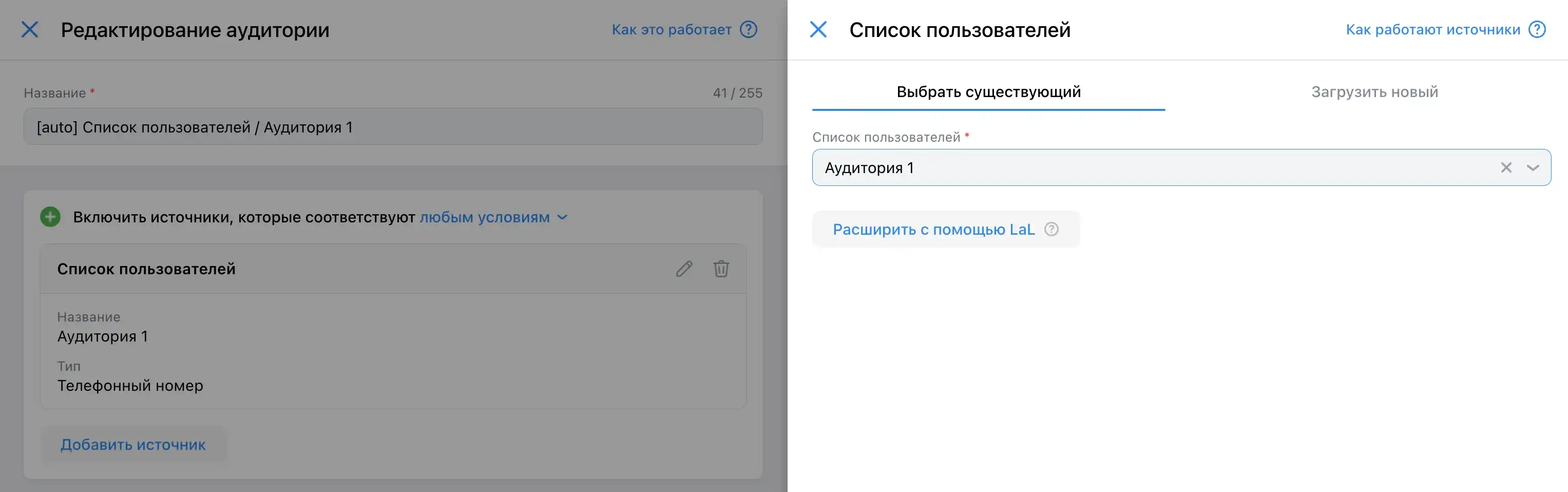Screen dimensions: 1568x492
Task: Expand the Список пользователей dropdown arrow
Action: click(1533, 167)
